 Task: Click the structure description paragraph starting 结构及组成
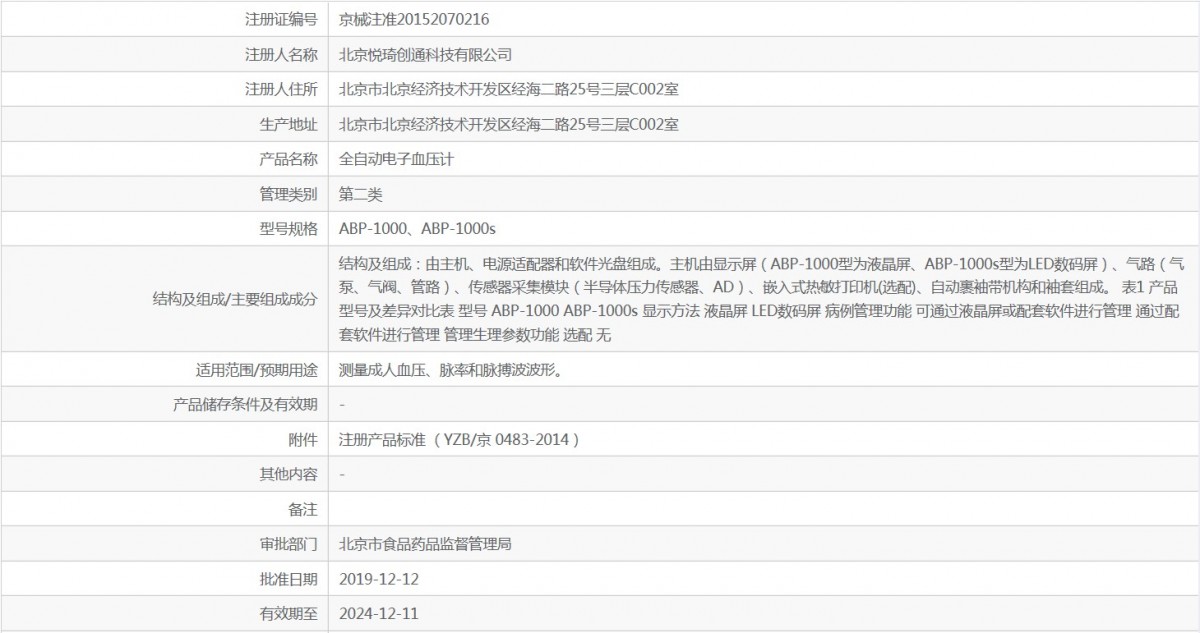(x=763, y=299)
